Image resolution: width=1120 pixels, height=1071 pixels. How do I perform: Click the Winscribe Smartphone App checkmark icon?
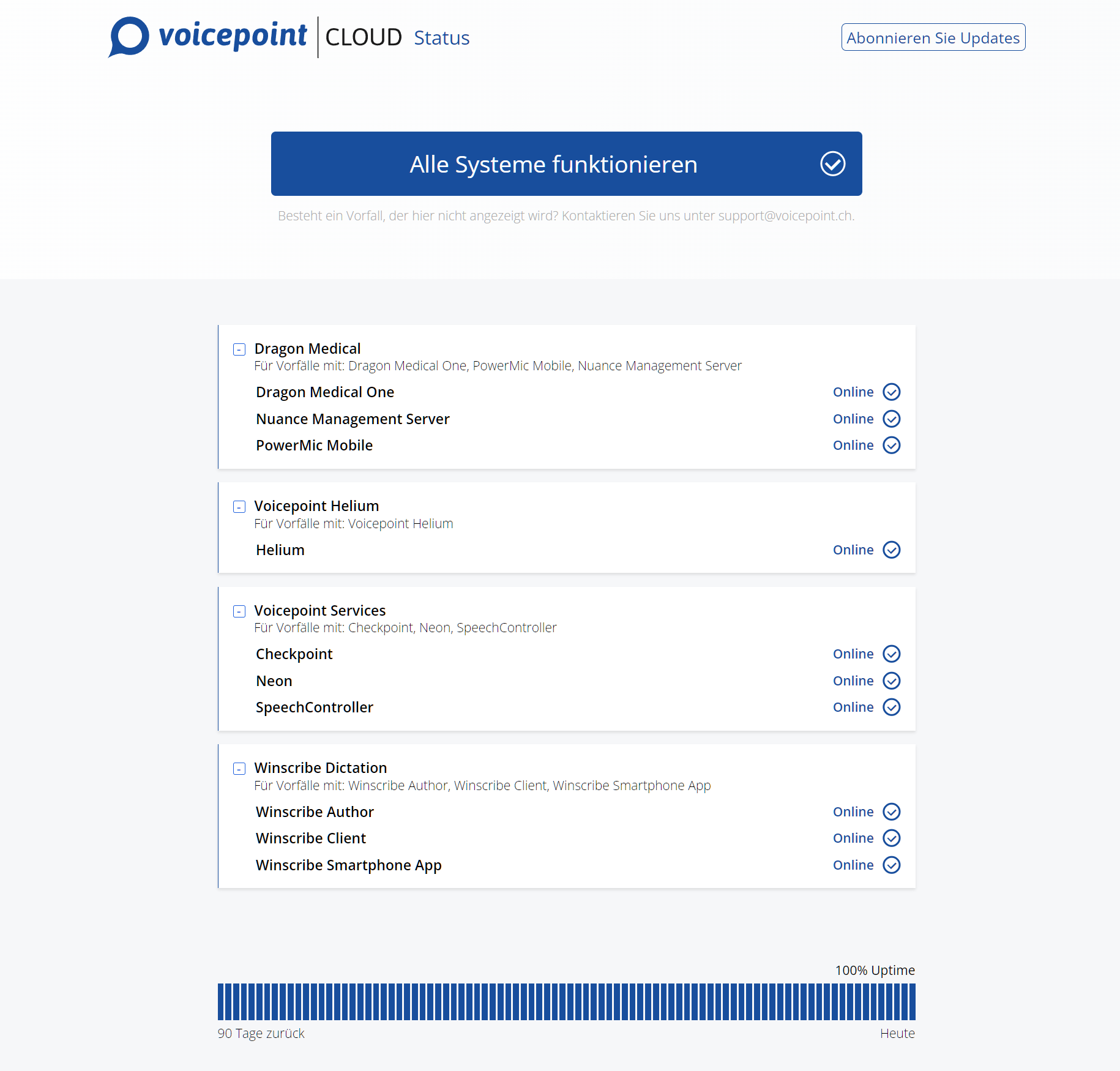pos(891,865)
